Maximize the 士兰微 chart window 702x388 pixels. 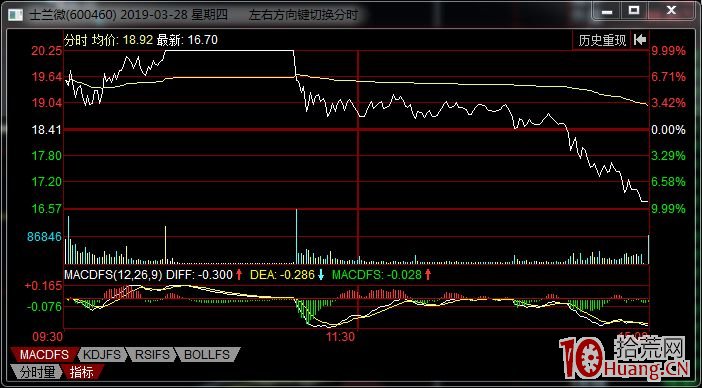(x=634, y=10)
